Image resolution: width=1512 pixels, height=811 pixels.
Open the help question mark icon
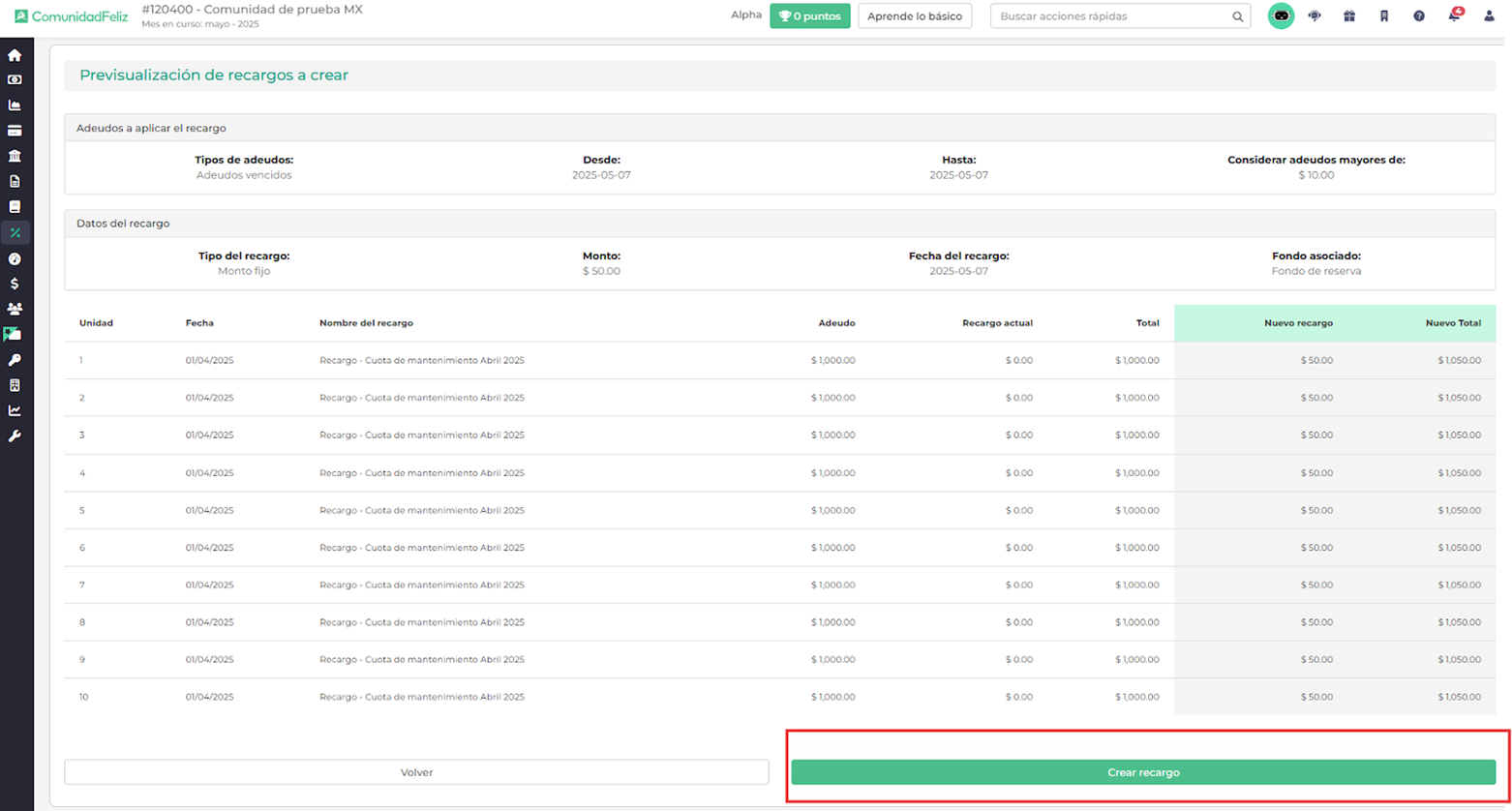click(x=1419, y=16)
